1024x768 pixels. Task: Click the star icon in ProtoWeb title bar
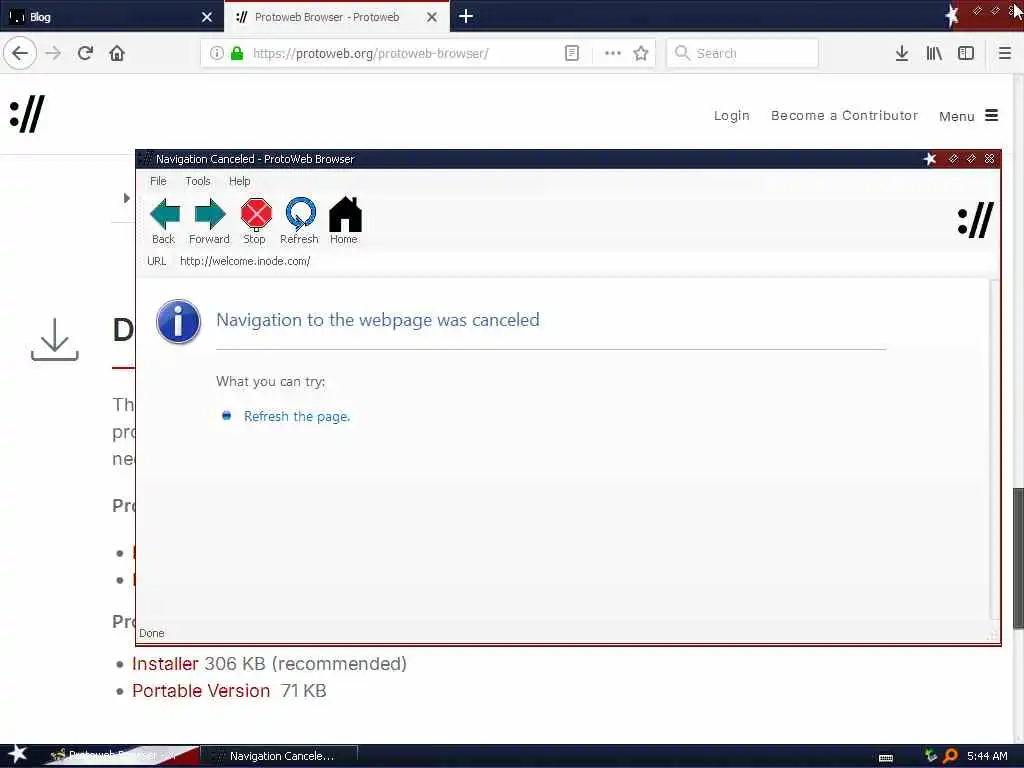tap(930, 159)
